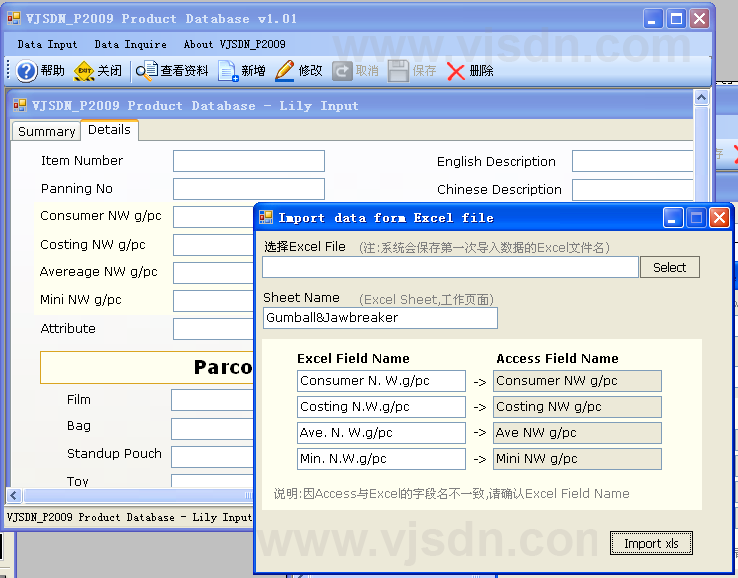
Task: Close the main VJSDN_P2009 window
Action: 699,19
